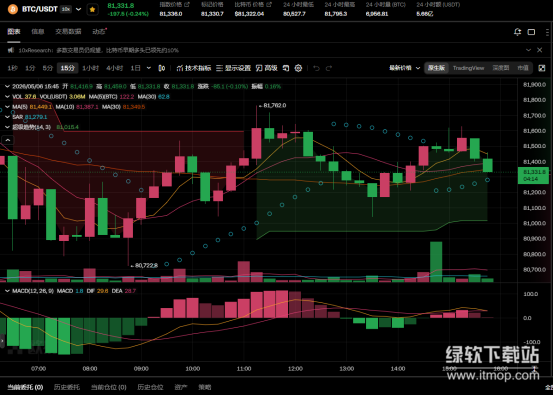The height and width of the screenshot is (395, 554).
Task: Click the redo arrow icon
Action: [x=329, y=68]
